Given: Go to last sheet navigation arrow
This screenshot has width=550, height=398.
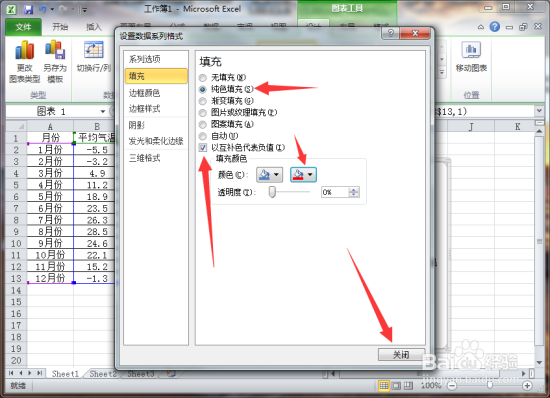Looking at the screenshot, I should 39,373.
